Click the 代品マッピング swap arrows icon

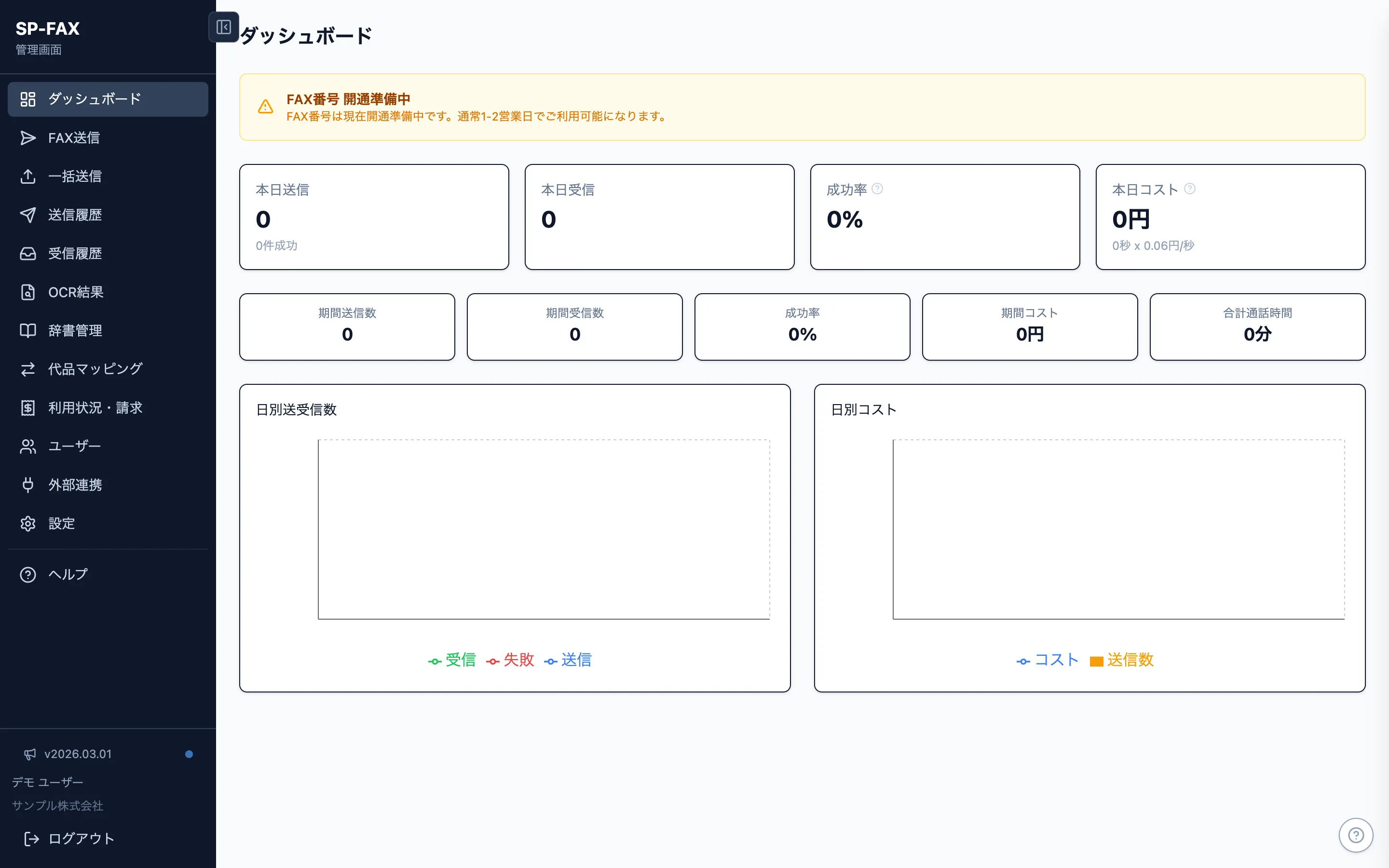(x=27, y=369)
